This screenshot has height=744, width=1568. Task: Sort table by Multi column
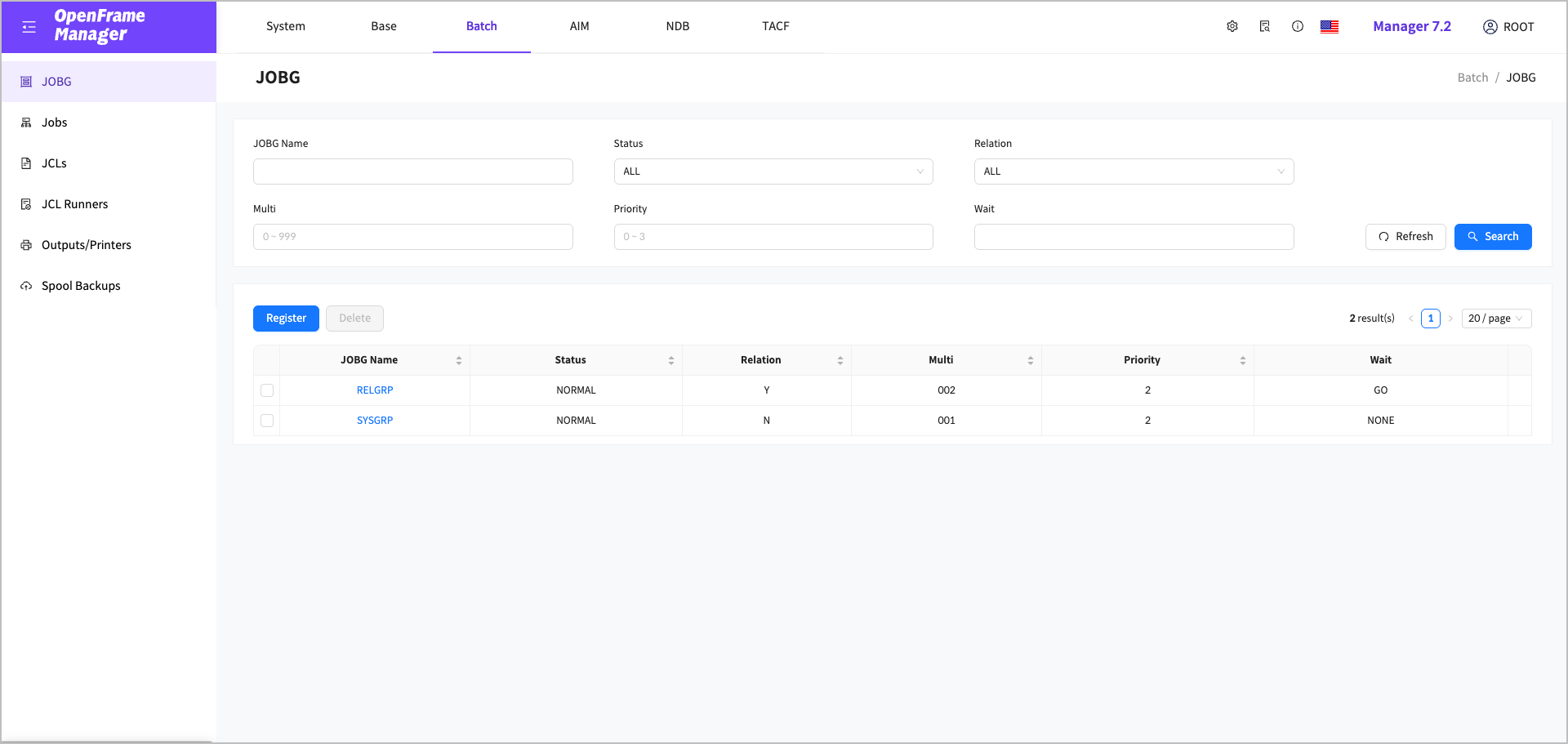(x=1031, y=360)
